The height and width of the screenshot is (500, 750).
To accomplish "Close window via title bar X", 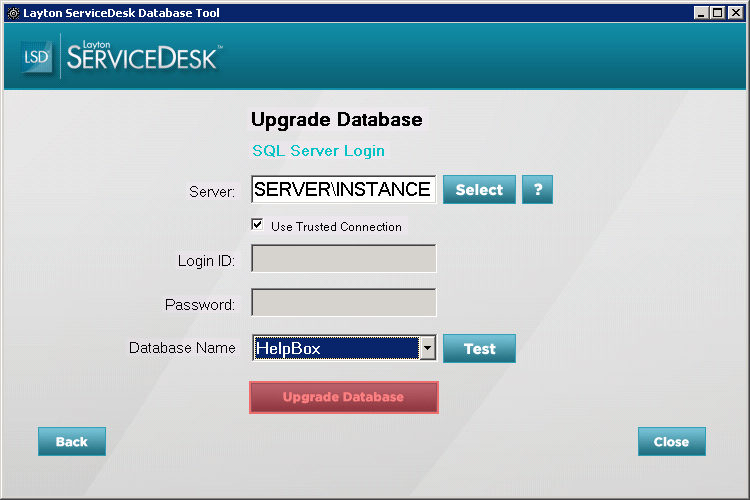I will (x=736, y=13).
